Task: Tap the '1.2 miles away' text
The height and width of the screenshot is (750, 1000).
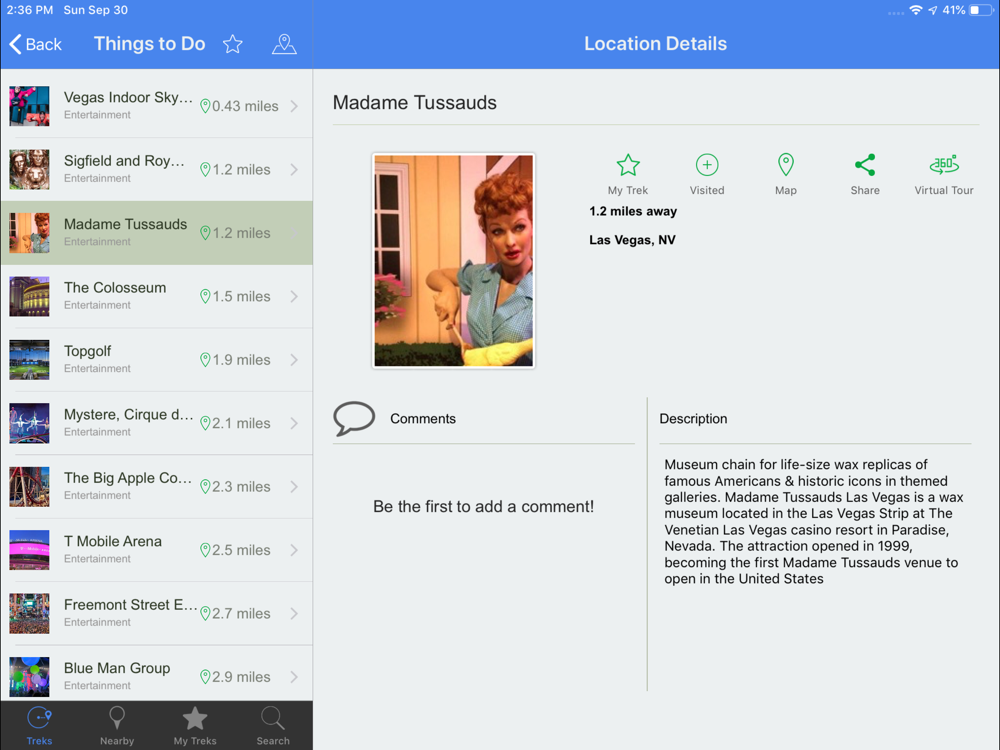Action: [633, 211]
